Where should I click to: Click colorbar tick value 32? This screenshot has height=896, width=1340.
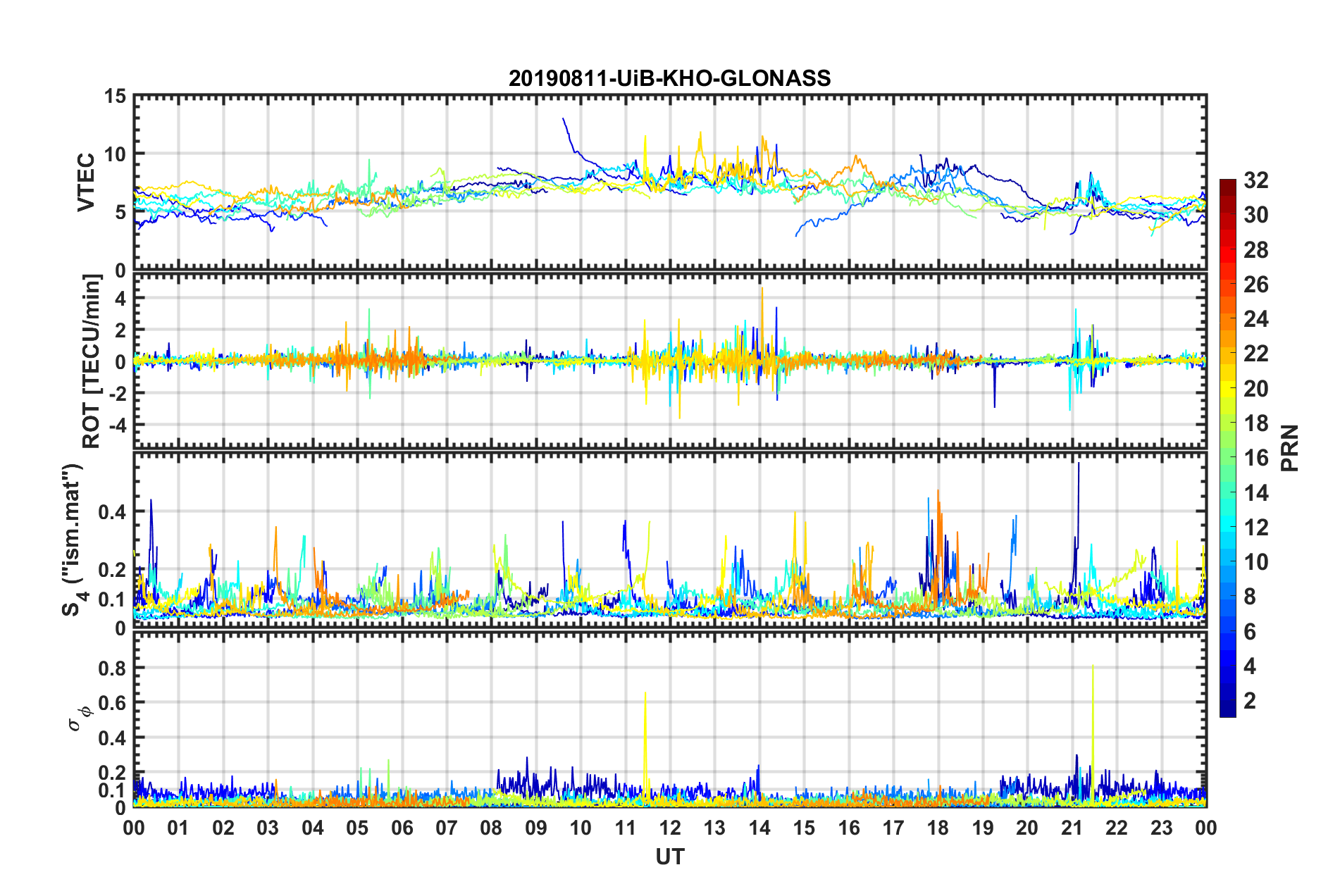1256,180
